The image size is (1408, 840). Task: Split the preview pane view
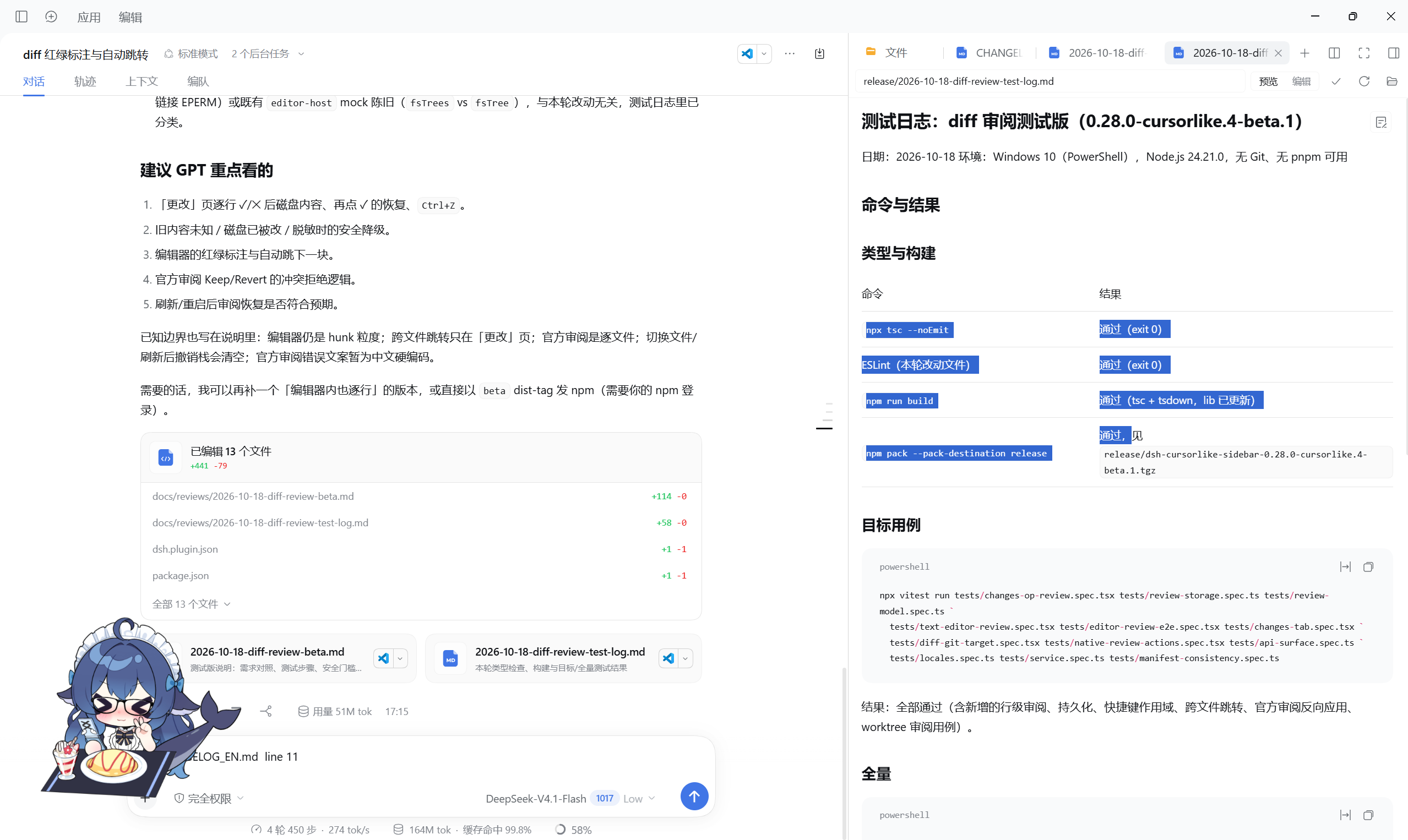(x=1334, y=53)
